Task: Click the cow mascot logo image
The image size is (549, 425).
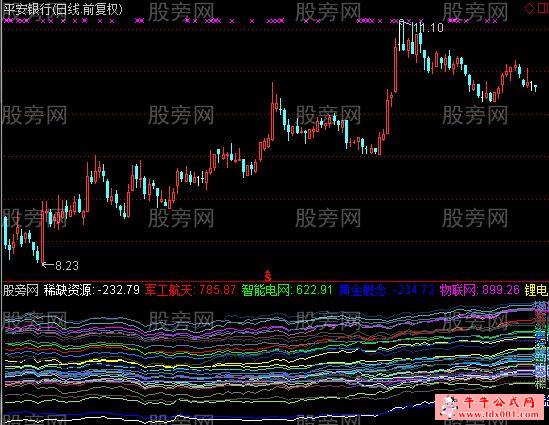Action: (x=449, y=406)
